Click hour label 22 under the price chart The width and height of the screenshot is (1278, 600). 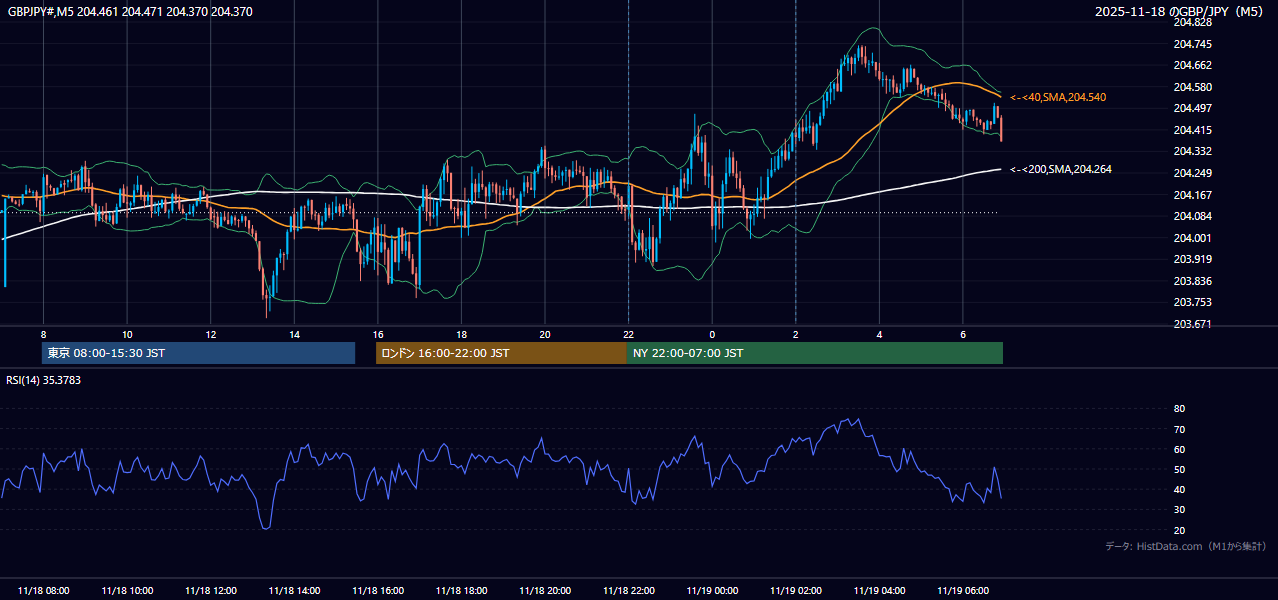pos(629,334)
